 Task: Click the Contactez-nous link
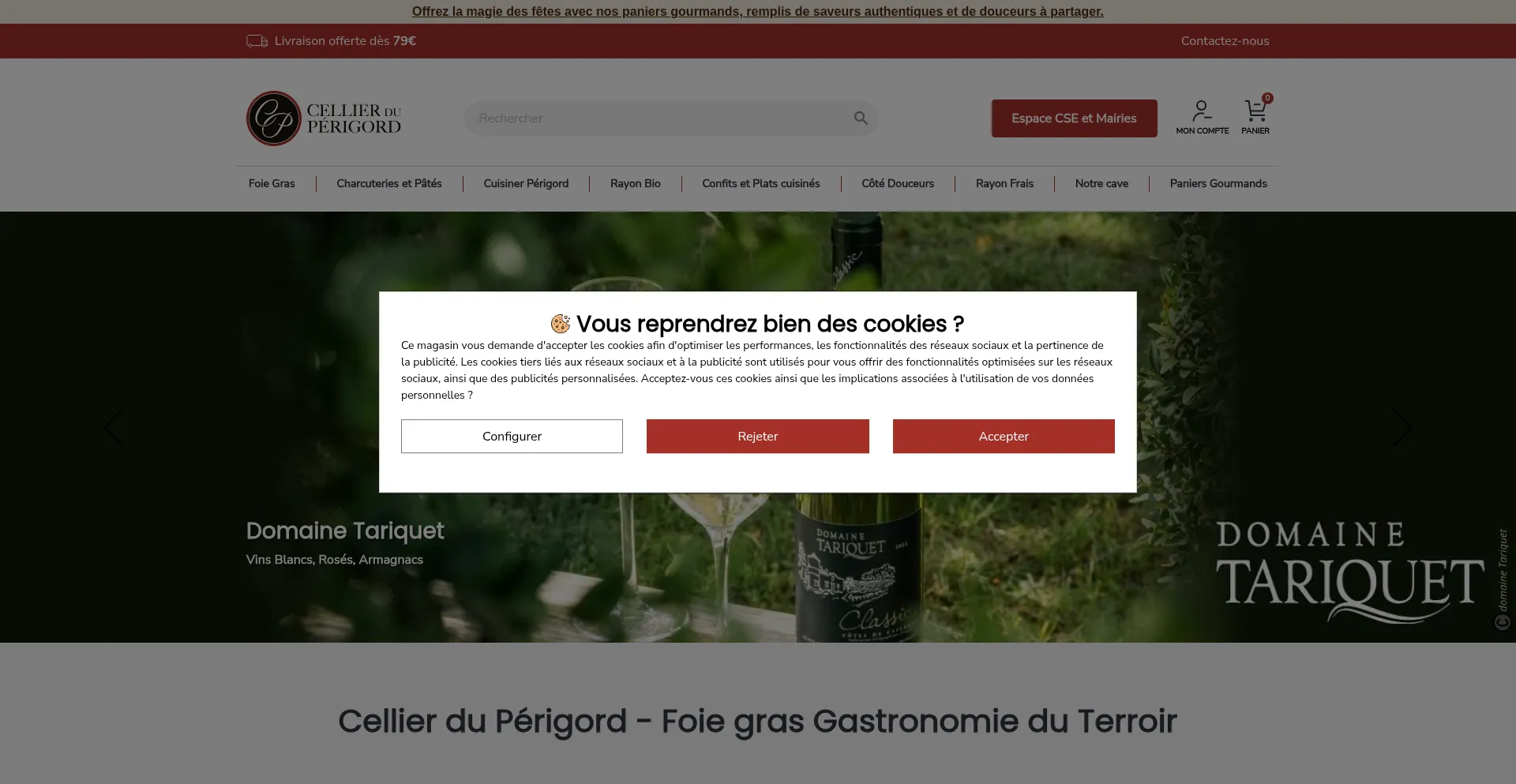1225,41
